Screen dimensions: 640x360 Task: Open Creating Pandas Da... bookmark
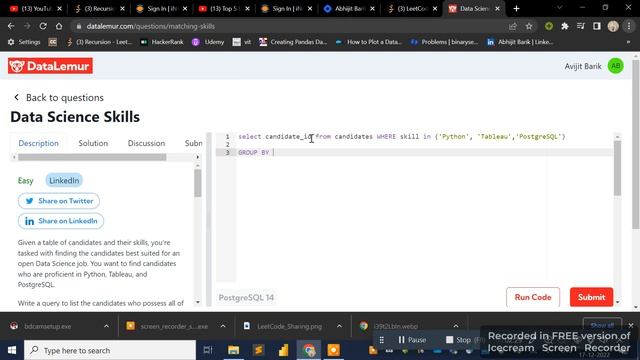click(x=293, y=42)
